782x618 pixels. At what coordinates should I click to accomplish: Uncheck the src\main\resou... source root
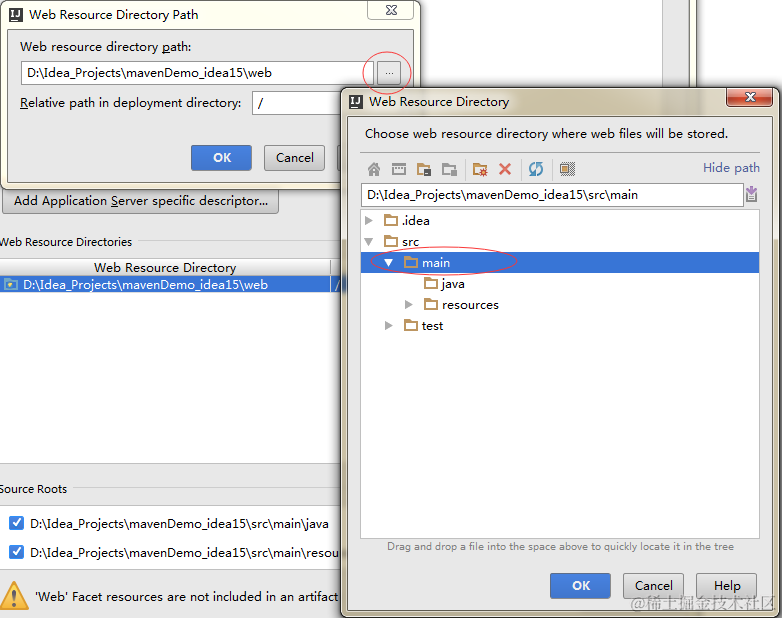click(16, 552)
